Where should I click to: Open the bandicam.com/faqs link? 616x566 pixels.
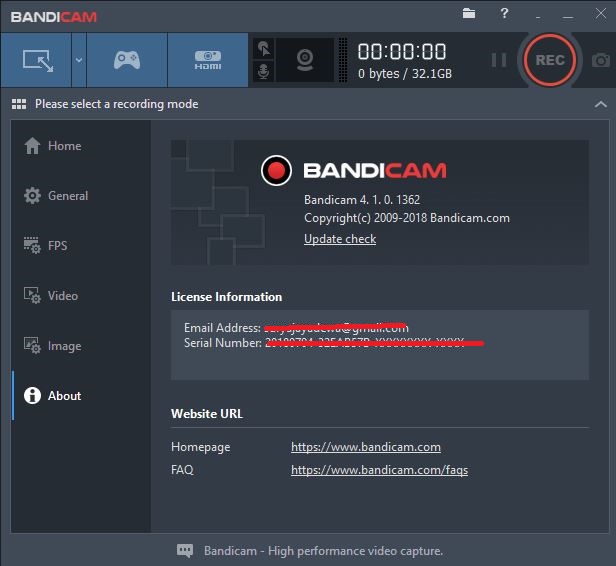380,470
